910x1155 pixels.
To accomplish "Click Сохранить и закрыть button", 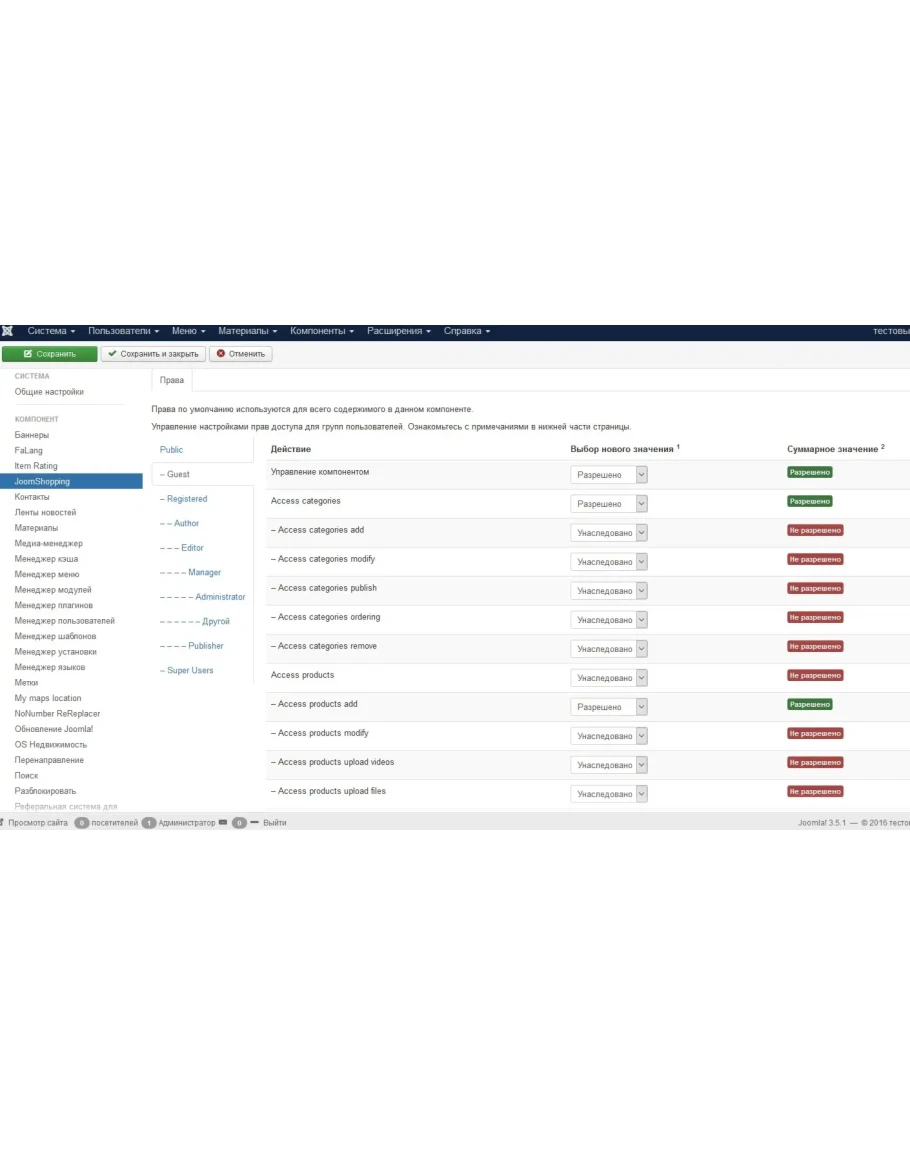I will (x=153, y=354).
